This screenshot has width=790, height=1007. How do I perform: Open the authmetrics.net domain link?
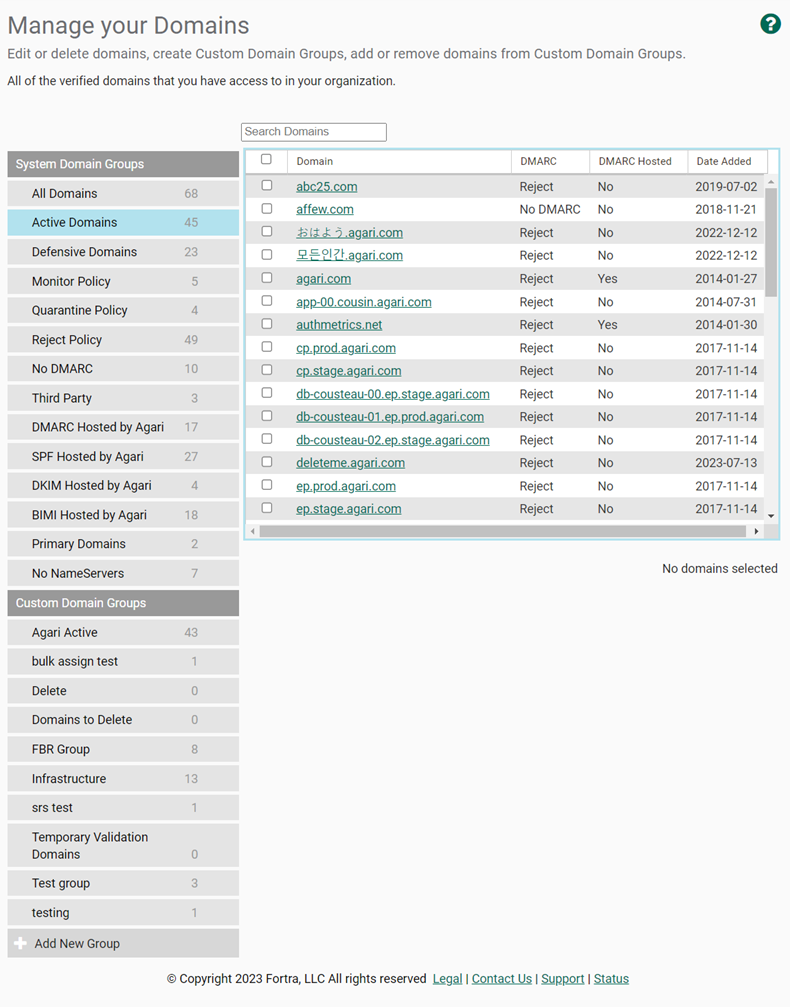[x=338, y=325]
